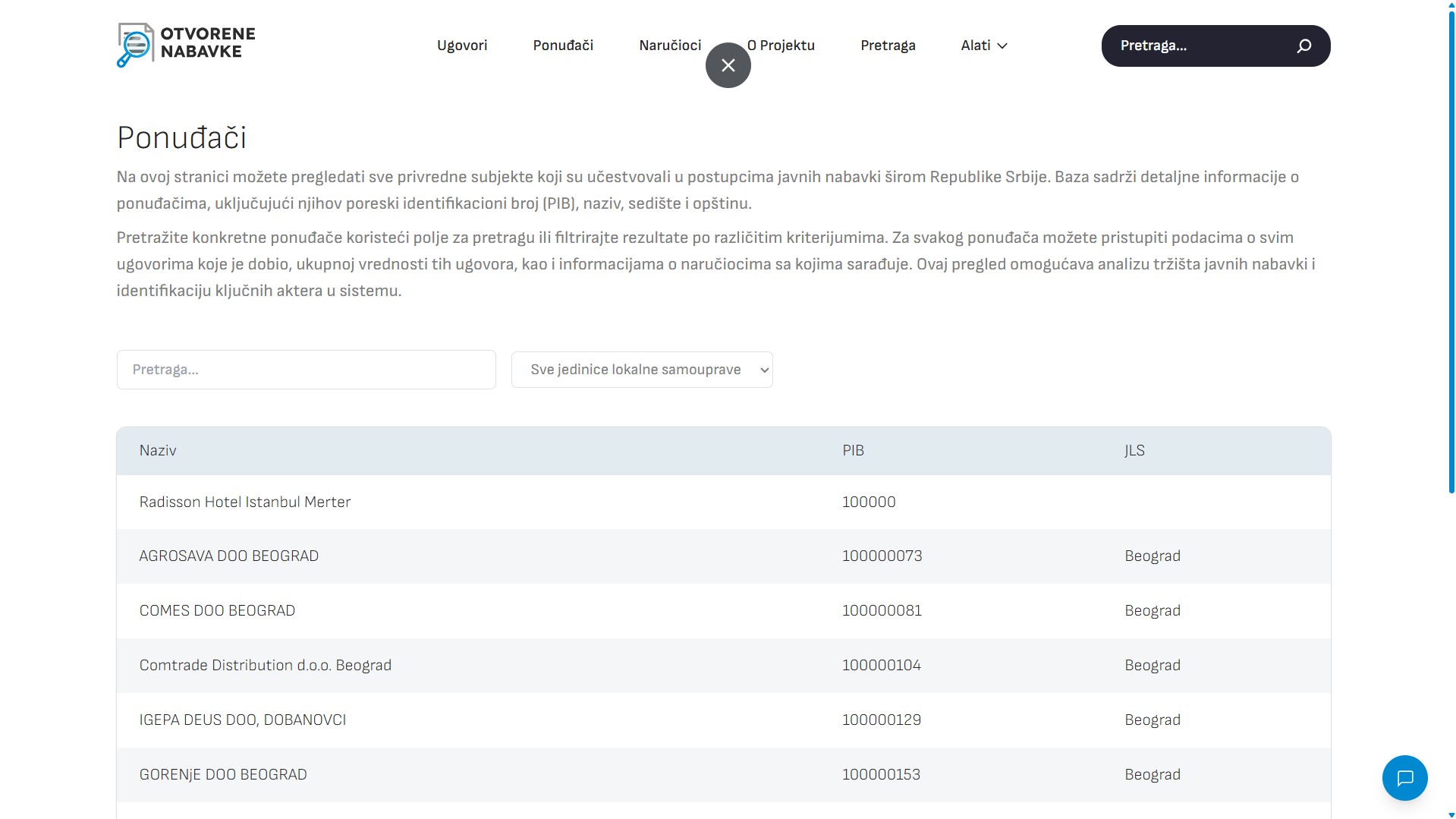
Task: Click the Otvorene Nabavke logo
Action: click(186, 45)
